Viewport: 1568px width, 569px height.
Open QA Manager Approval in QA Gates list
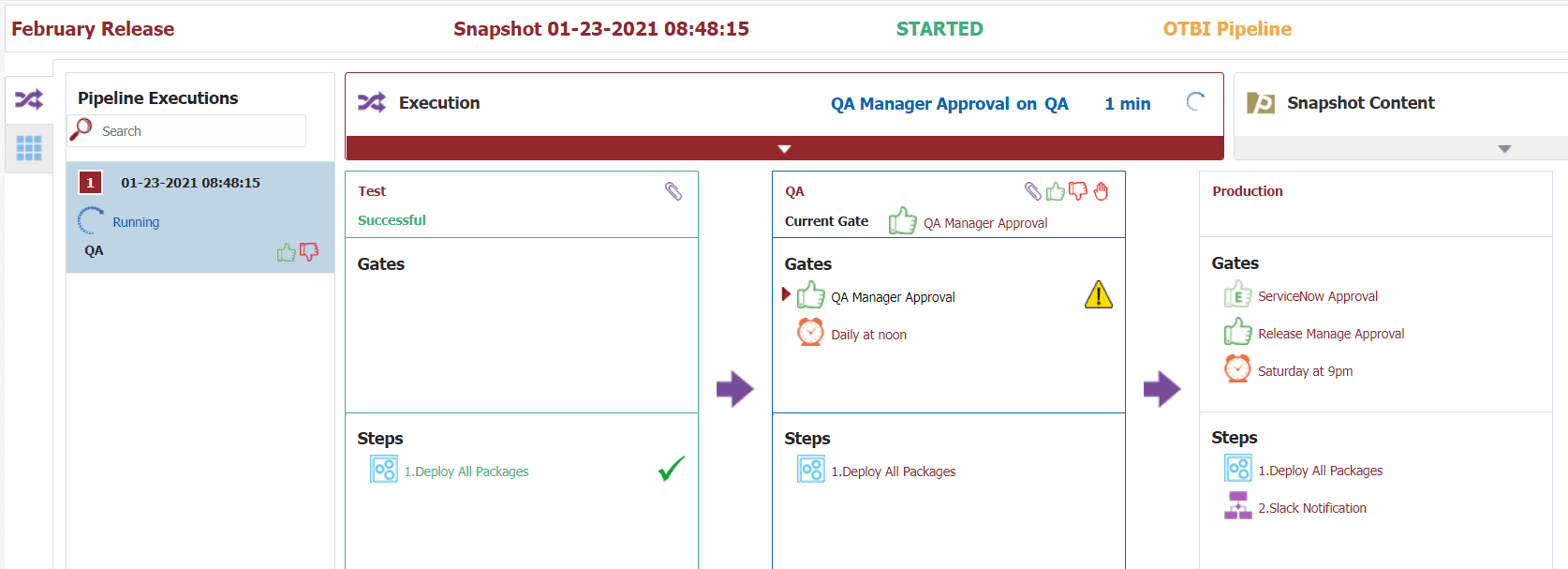(x=893, y=297)
